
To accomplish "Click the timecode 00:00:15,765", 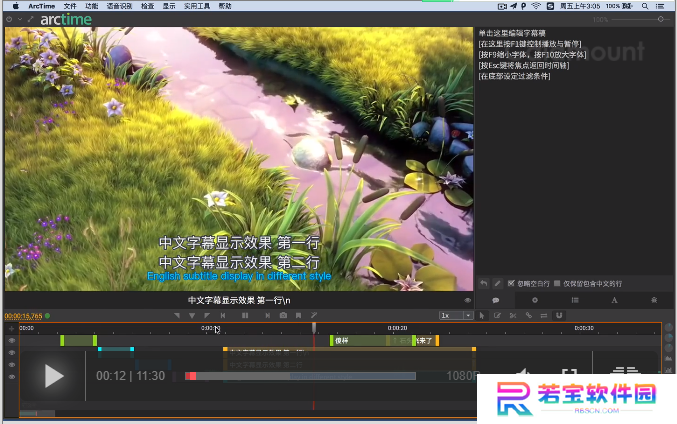I will pos(23,316).
